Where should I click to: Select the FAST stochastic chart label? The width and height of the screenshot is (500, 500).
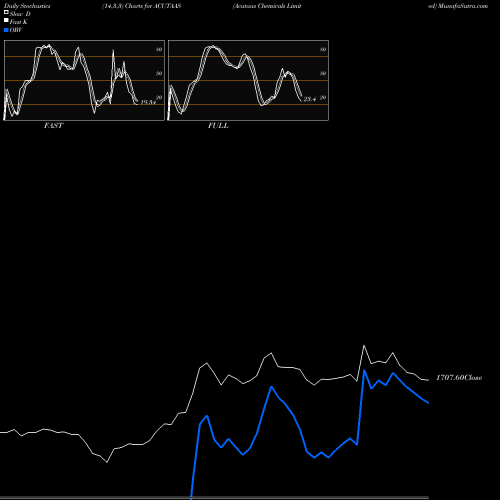click(x=53, y=125)
